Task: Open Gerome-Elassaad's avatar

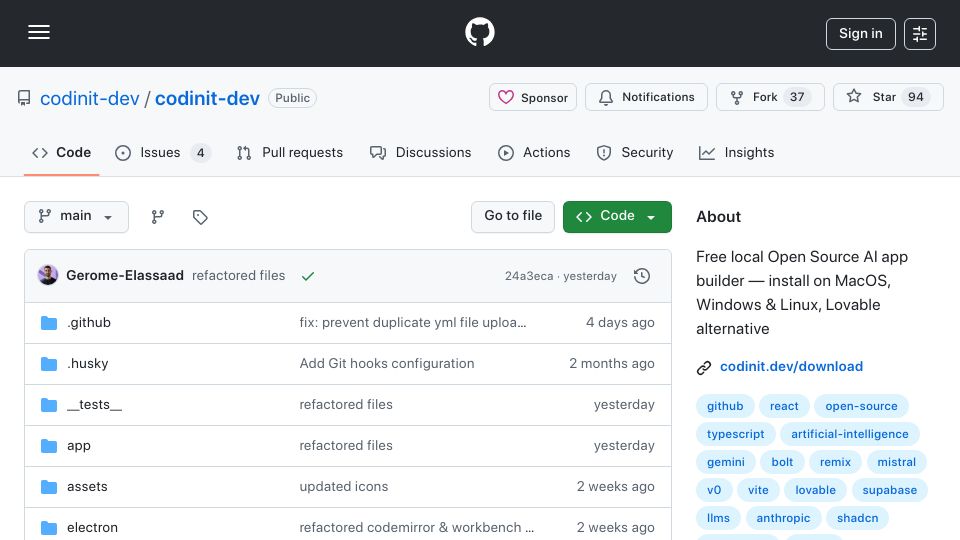Action: click(x=48, y=276)
